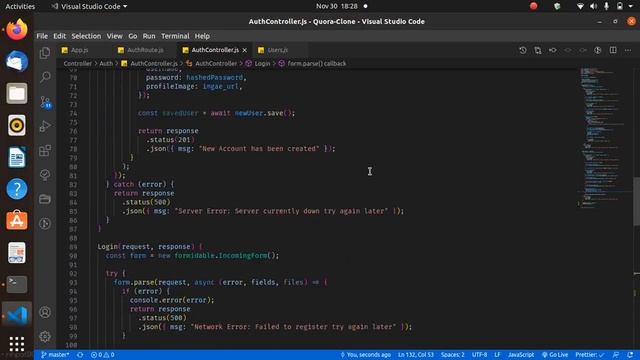
Task: Open notifications bell in status bar
Action: [x=630, y=355]
